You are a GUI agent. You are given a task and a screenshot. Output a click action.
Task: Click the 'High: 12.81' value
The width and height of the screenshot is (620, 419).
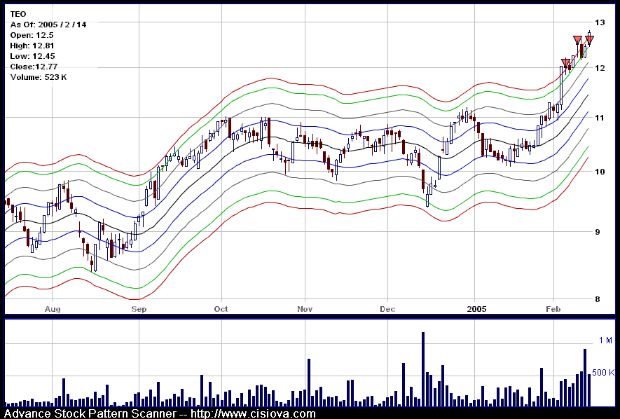click(32, 46)
